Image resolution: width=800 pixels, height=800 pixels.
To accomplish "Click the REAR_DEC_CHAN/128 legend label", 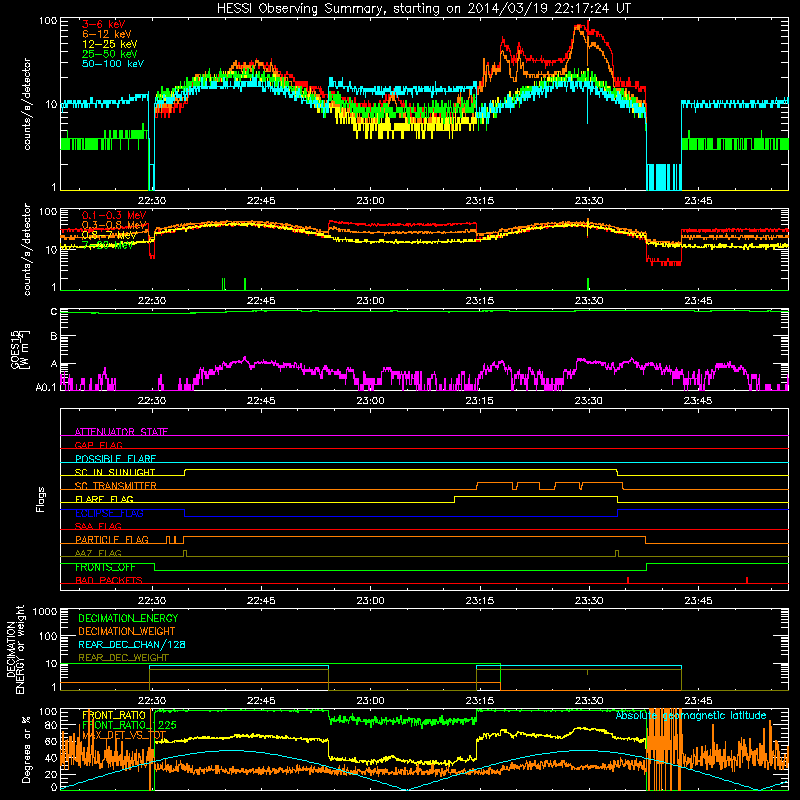I will pyautogui.click(x=132, y=645).
